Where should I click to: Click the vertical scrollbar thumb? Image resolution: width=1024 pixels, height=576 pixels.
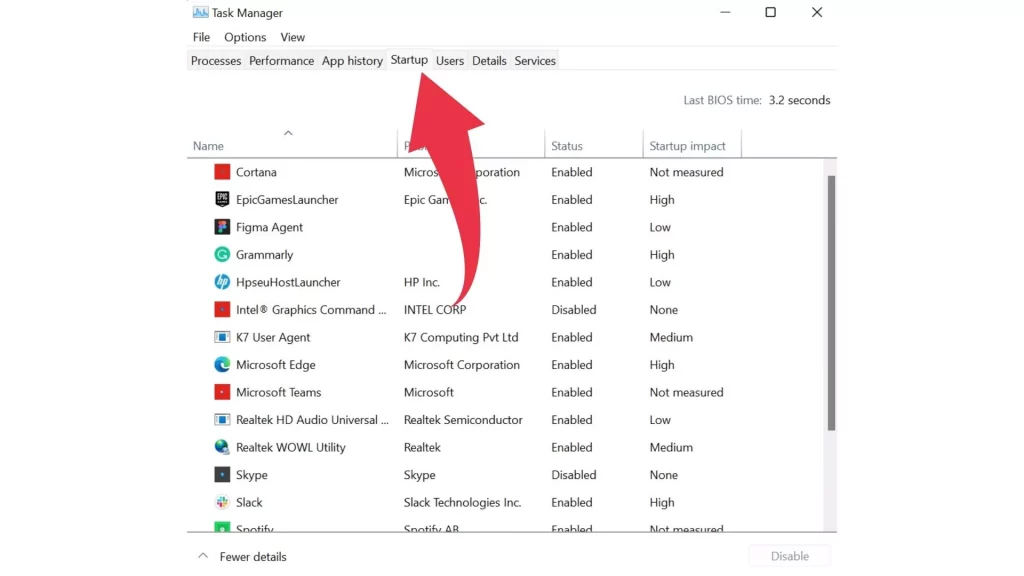[831, 303]
